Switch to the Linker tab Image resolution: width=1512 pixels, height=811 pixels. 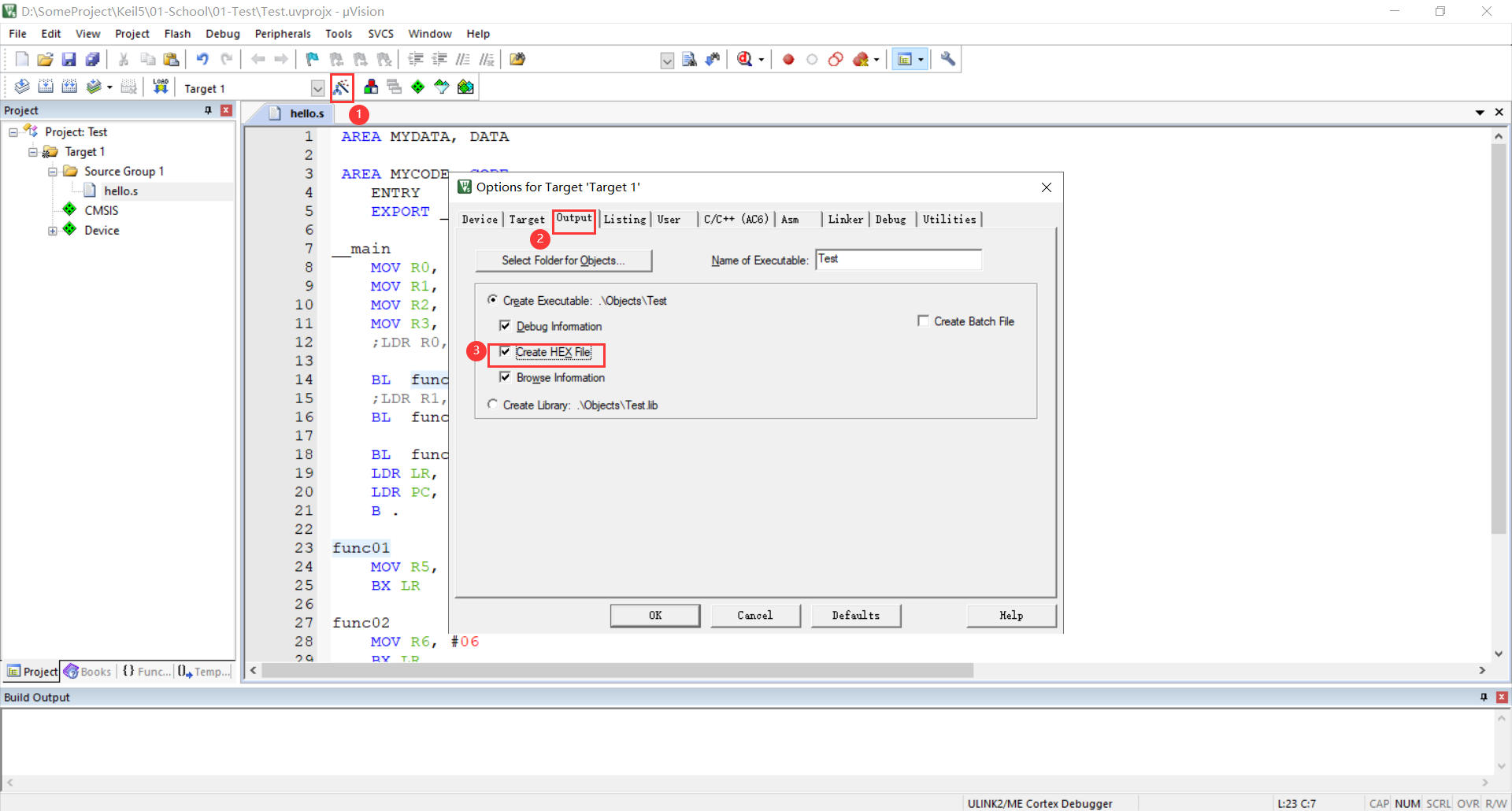click(x=845, y=220)
